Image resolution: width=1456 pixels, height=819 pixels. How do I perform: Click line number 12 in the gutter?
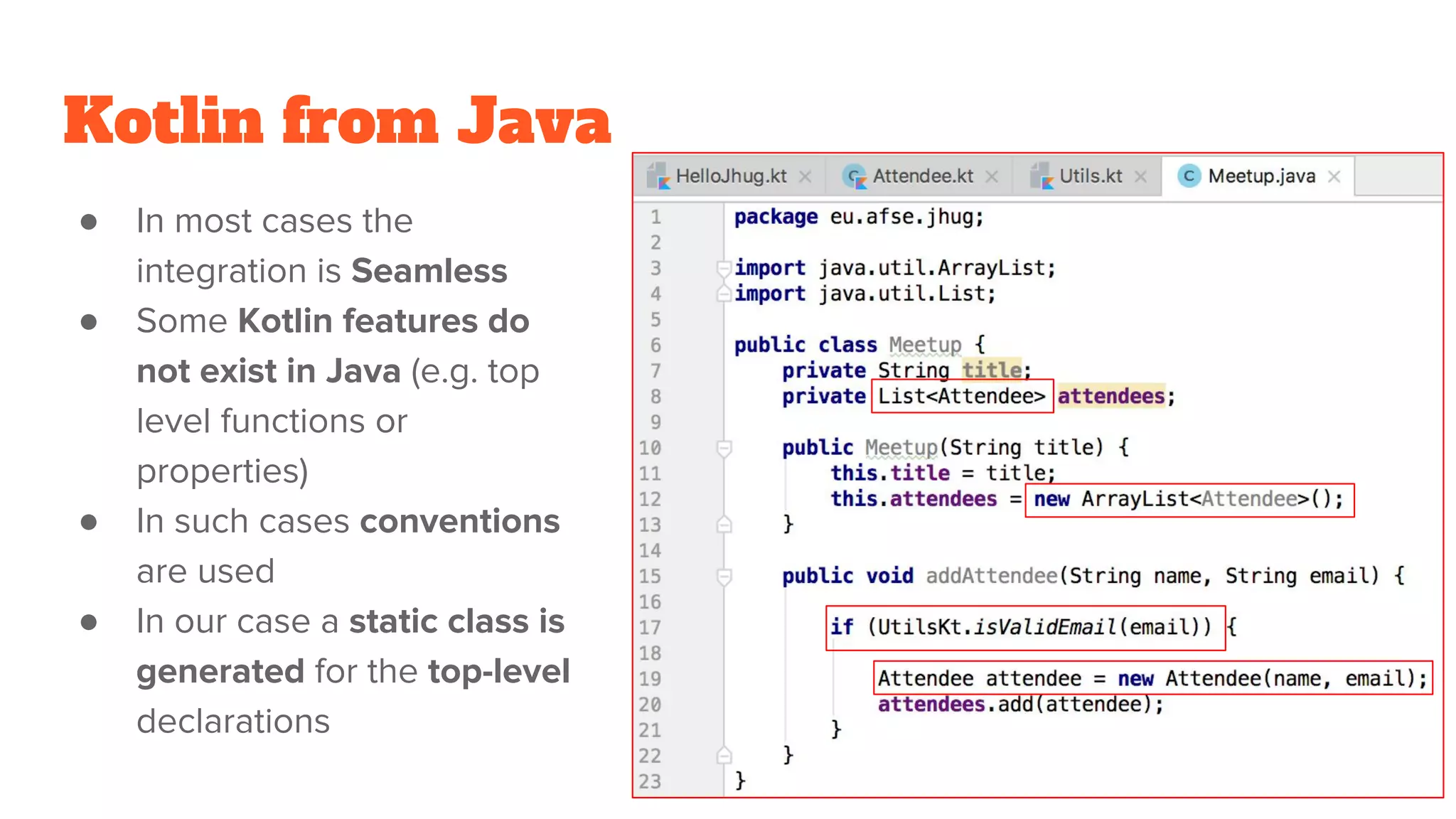tap(650, 499)
